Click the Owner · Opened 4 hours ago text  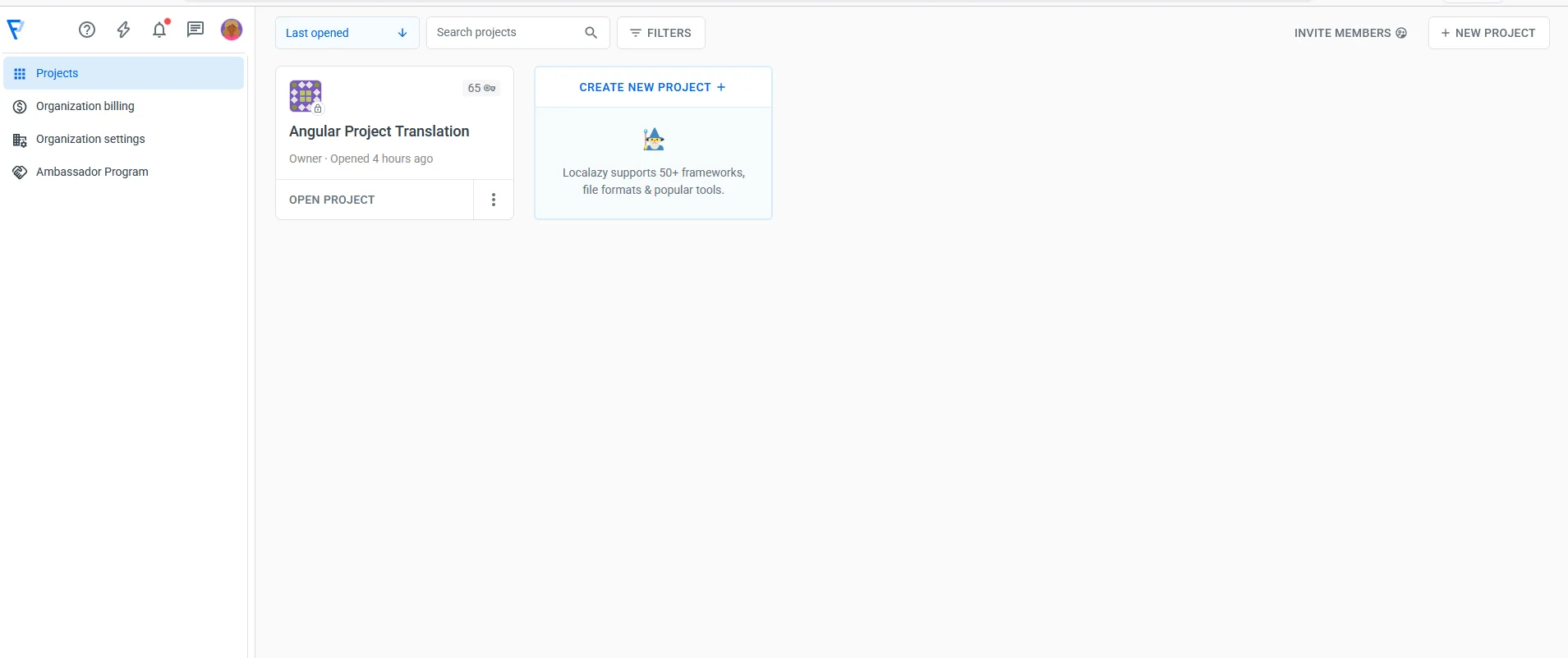point(361,159)
